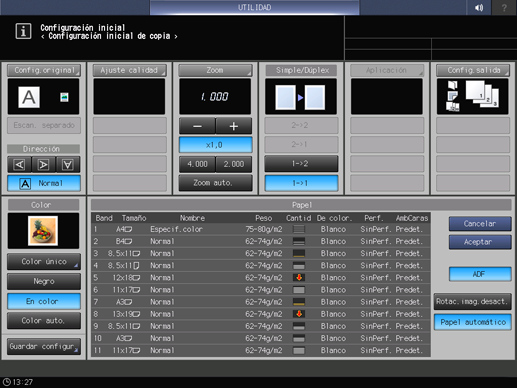Click the Aceptar button

click(480, 242)
